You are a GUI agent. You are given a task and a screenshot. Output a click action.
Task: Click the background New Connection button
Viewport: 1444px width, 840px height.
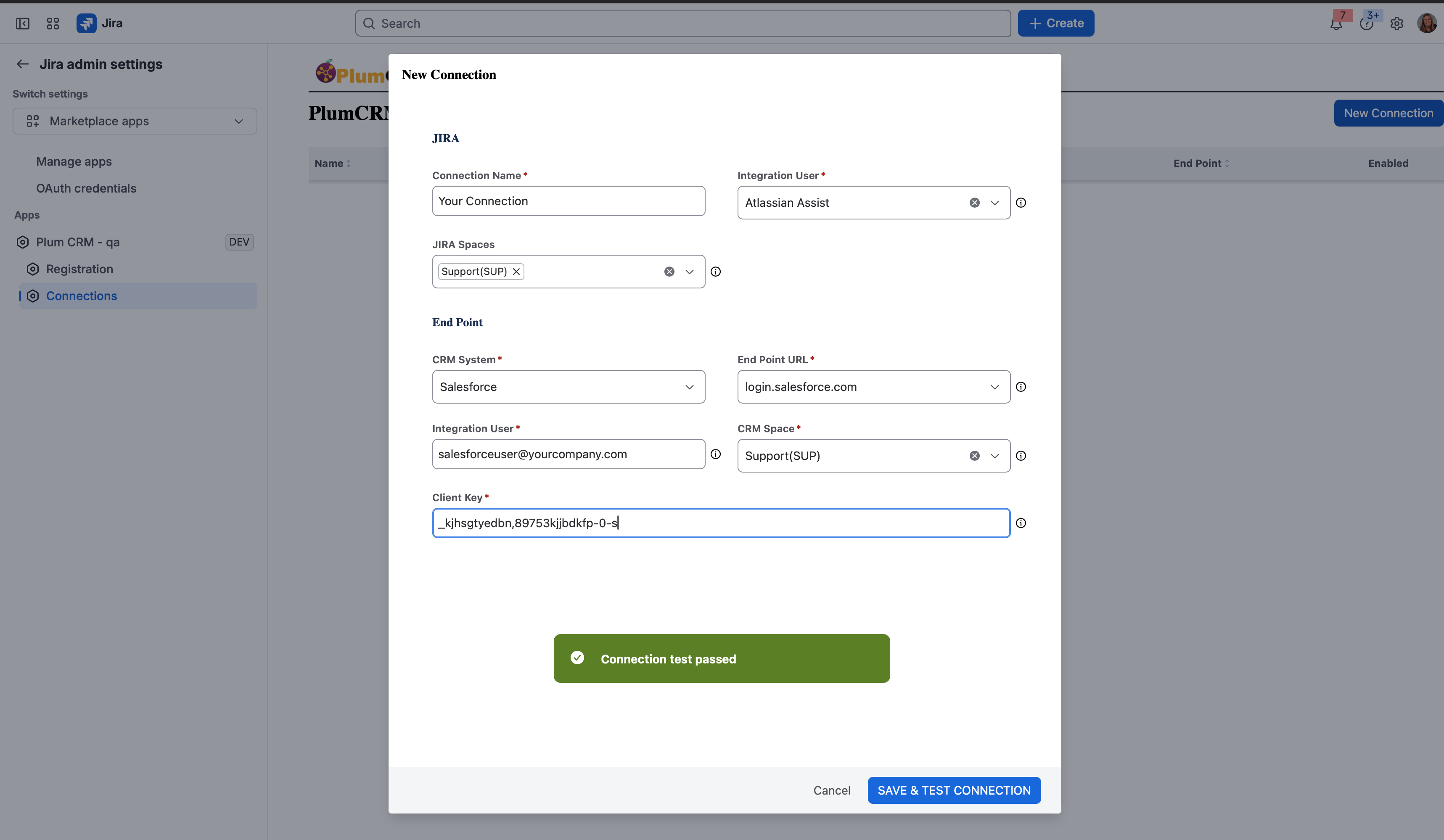pos(1388,113)
